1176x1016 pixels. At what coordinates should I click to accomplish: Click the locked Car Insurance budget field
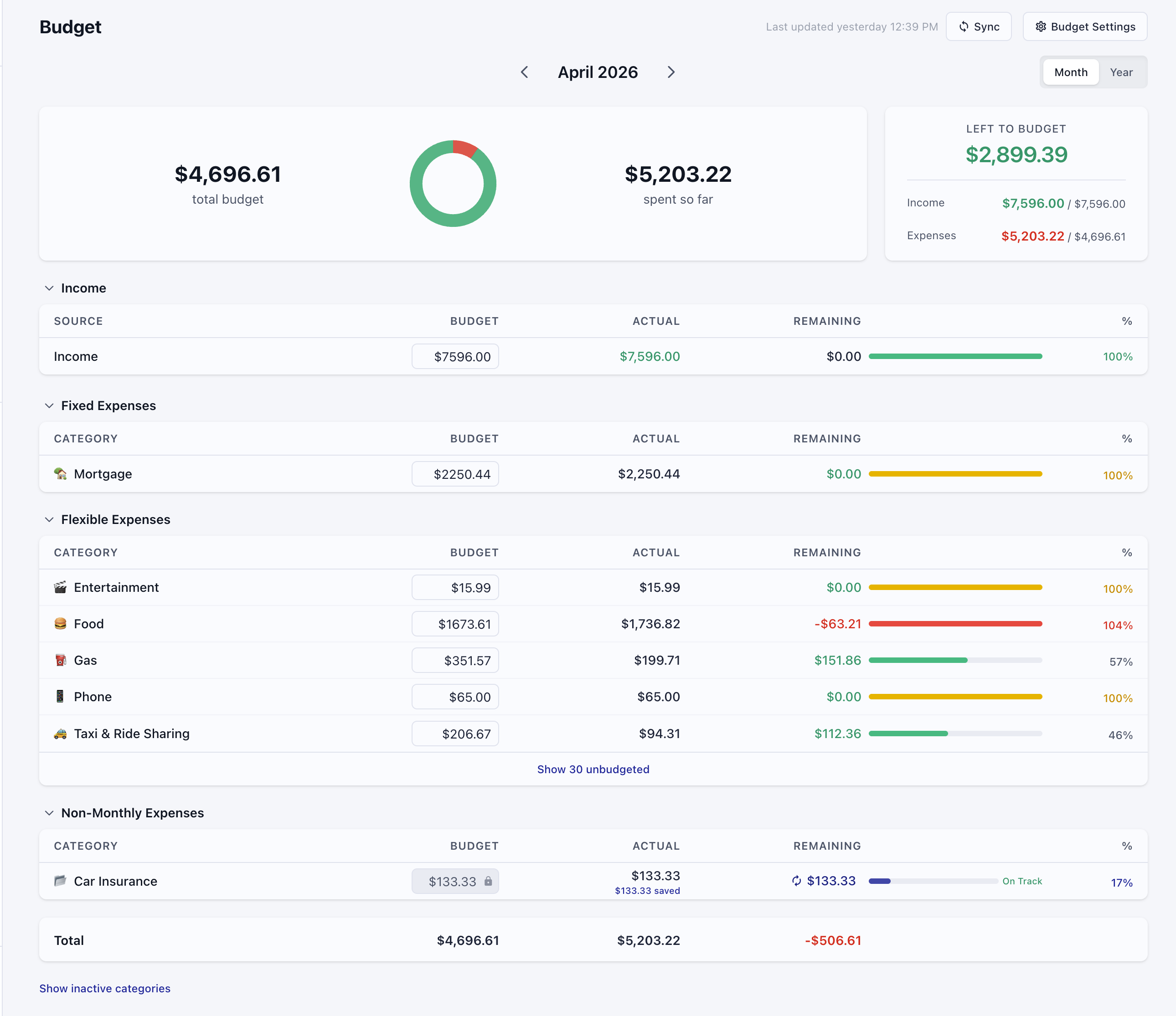click(455, 881)
